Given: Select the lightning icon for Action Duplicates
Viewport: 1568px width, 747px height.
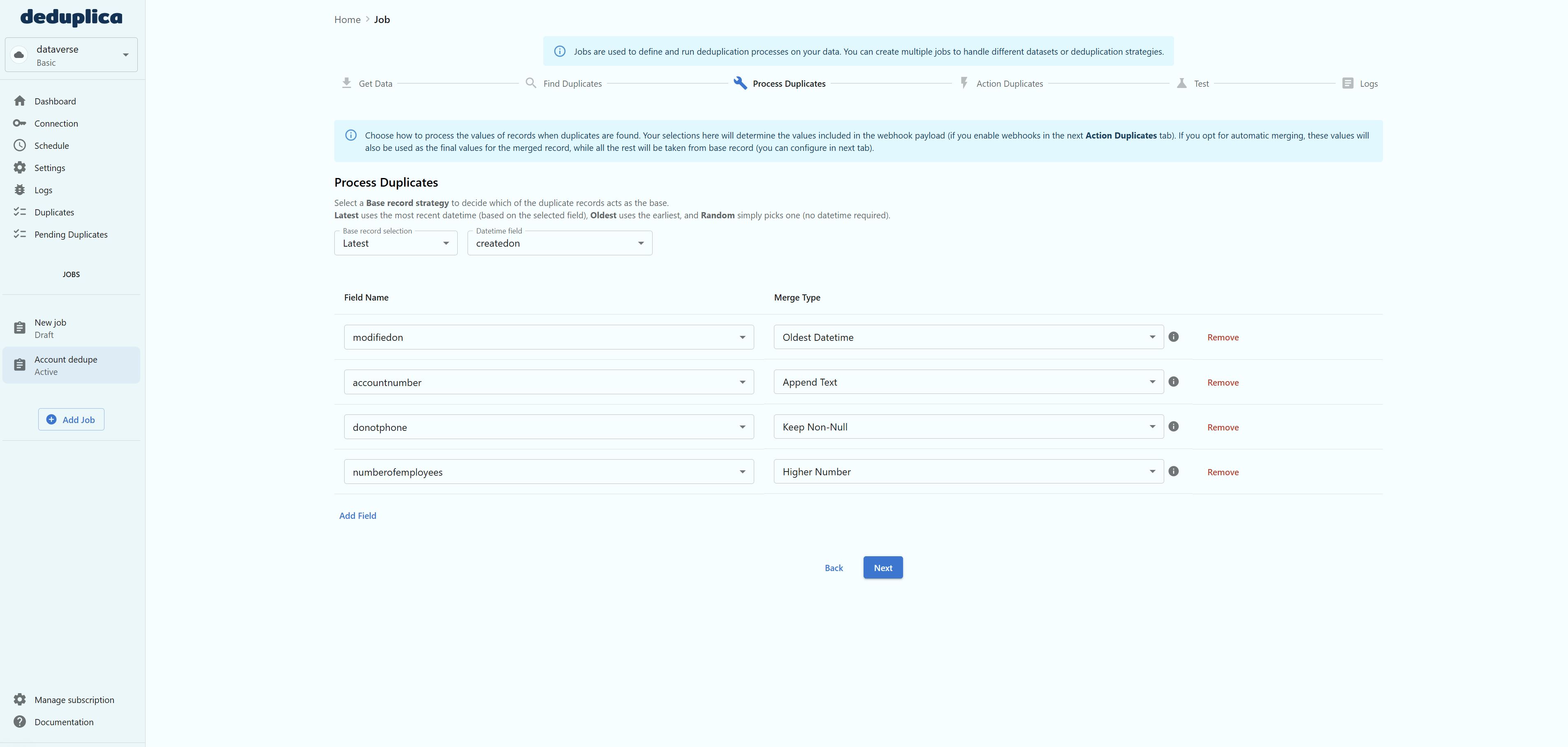Looking at the screenshot, I should click(x=964, y=83).
